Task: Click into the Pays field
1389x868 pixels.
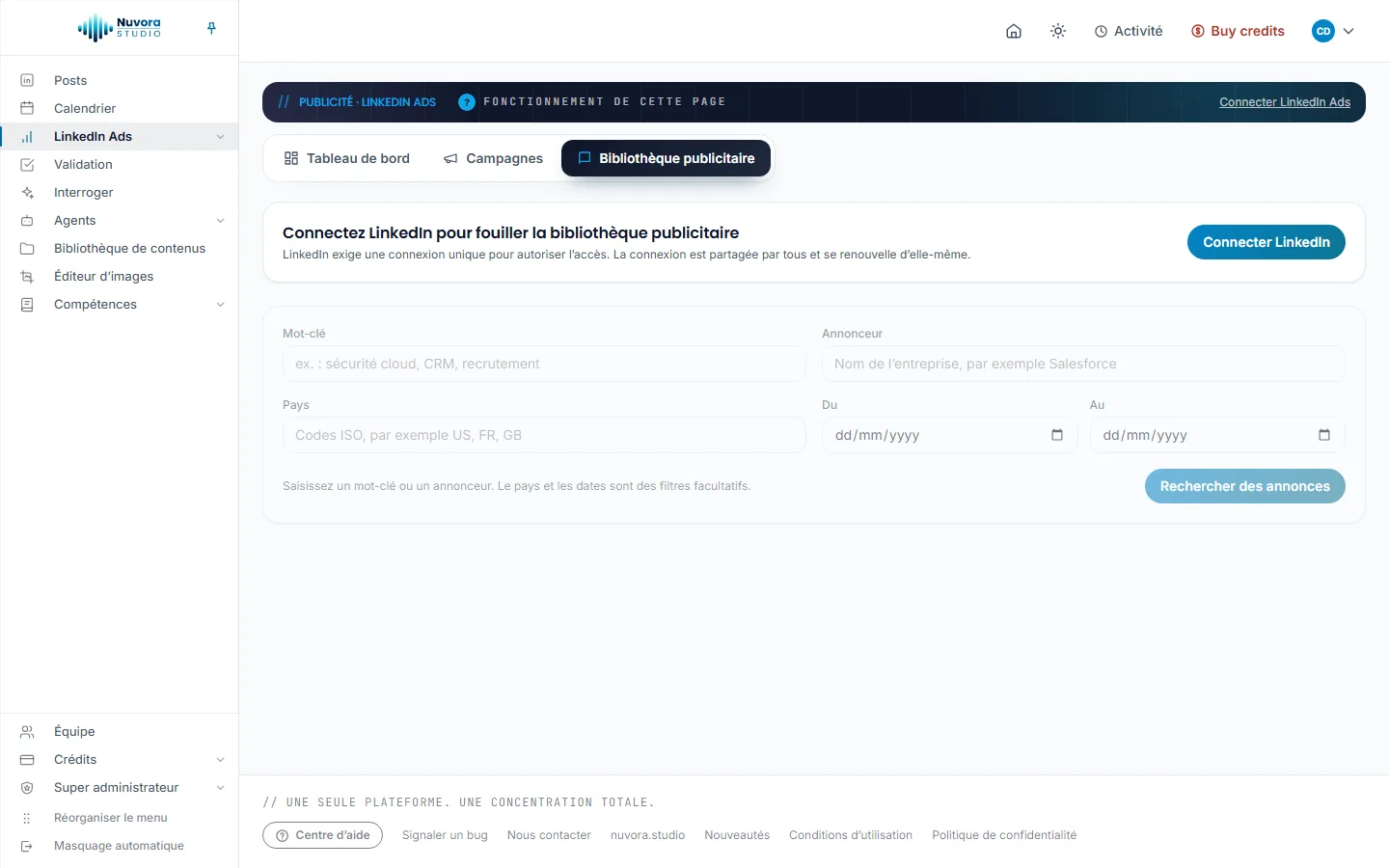Action: [544, 435]
